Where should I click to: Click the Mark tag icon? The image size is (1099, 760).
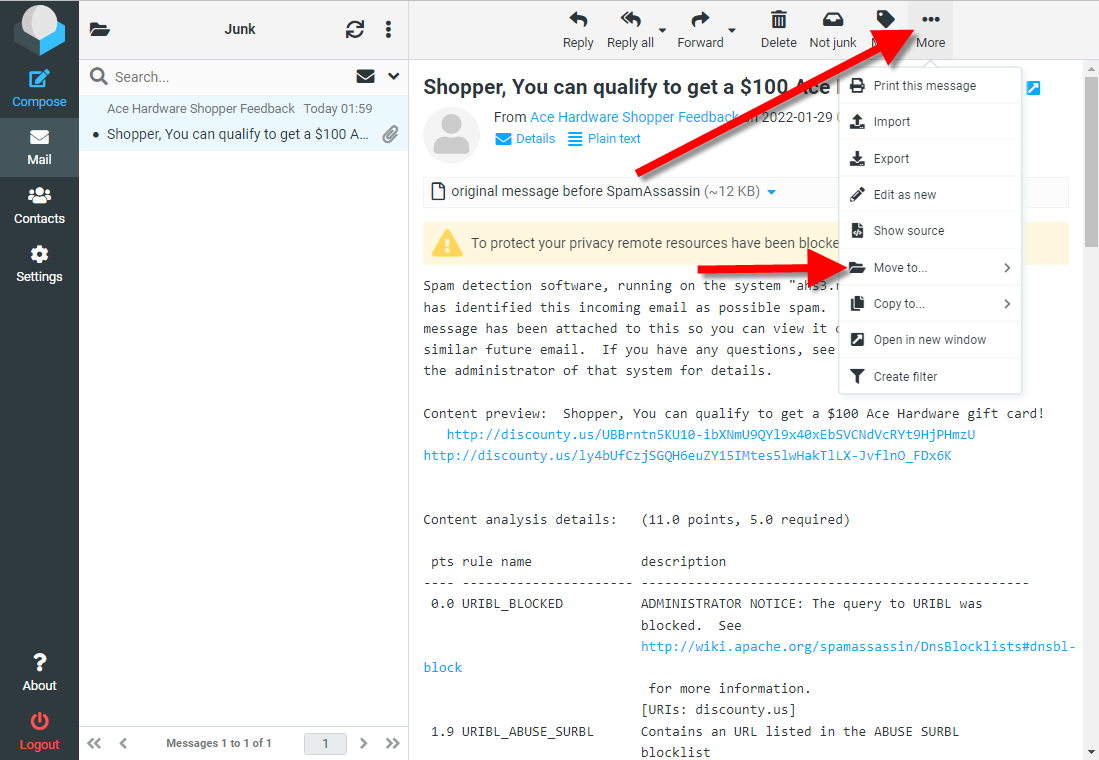click(885, 20)
